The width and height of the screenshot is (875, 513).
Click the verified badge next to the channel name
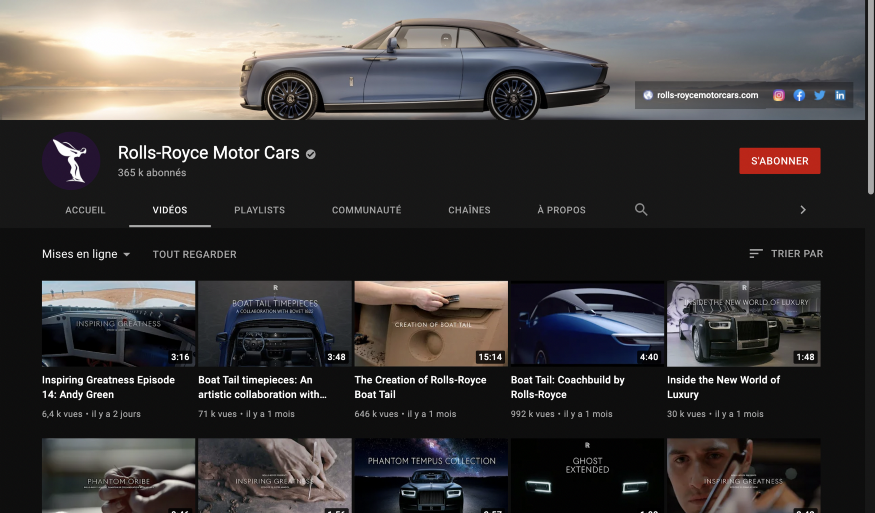pyautogui.click(x=311, y=154)
